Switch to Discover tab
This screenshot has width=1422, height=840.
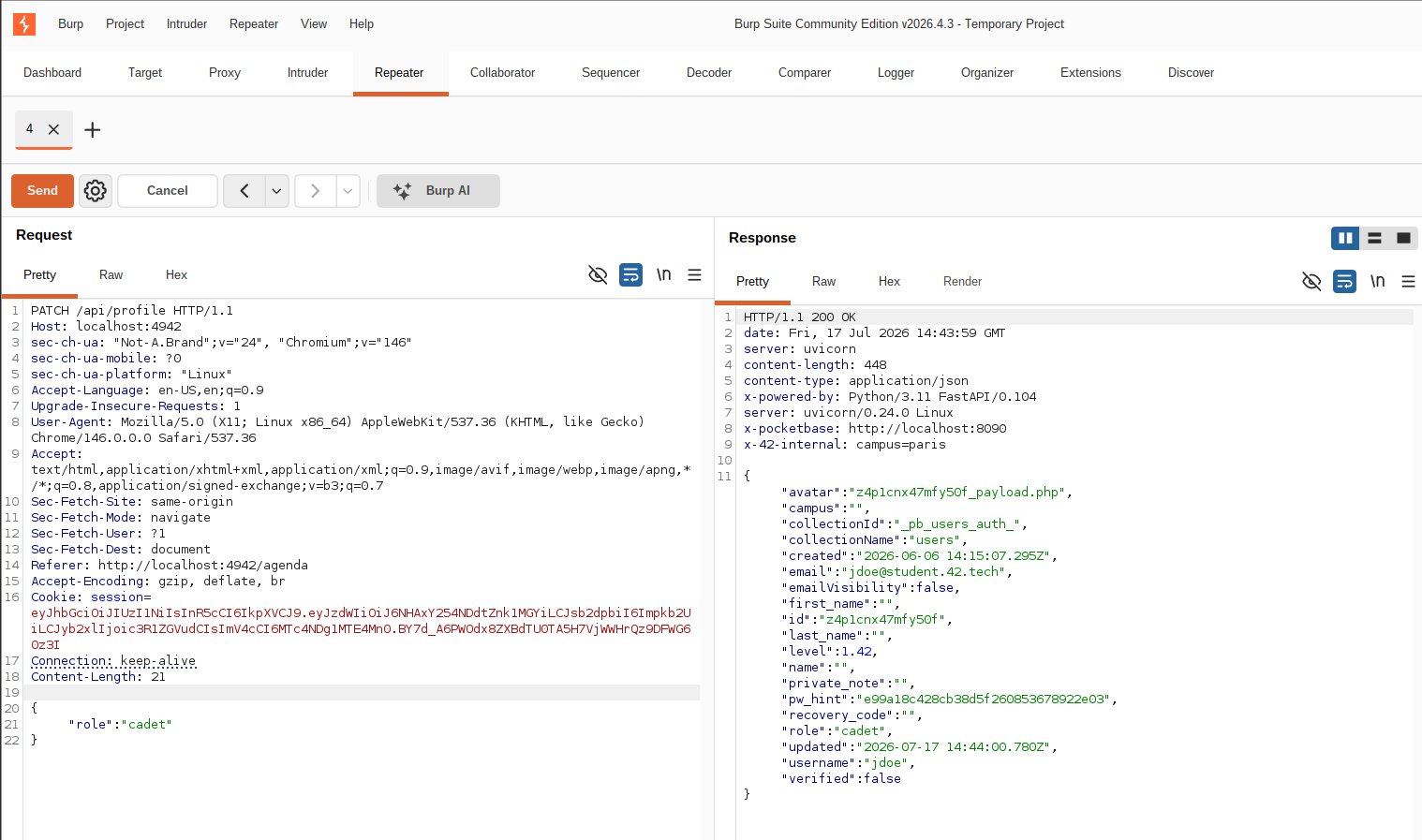click(1191, 73)
